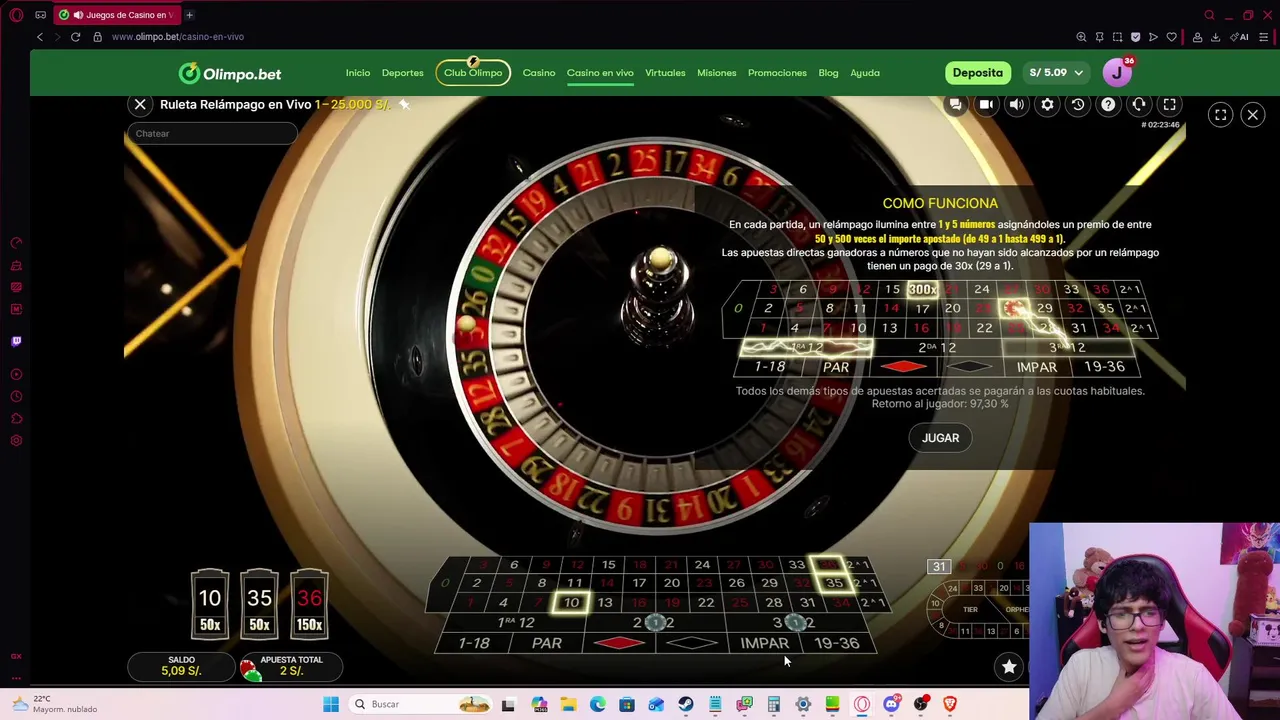
Task: Open Brave browser from the taskbar
Action: coord(950,704)
